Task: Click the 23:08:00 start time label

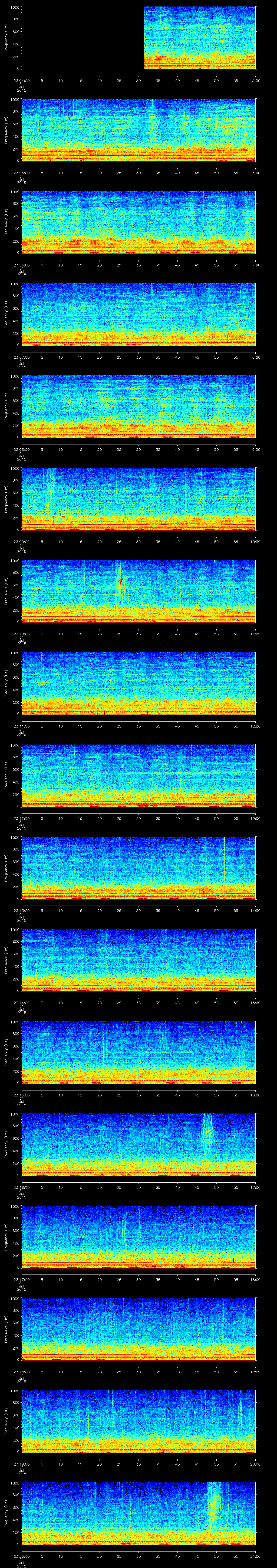Action: (22, 449)
